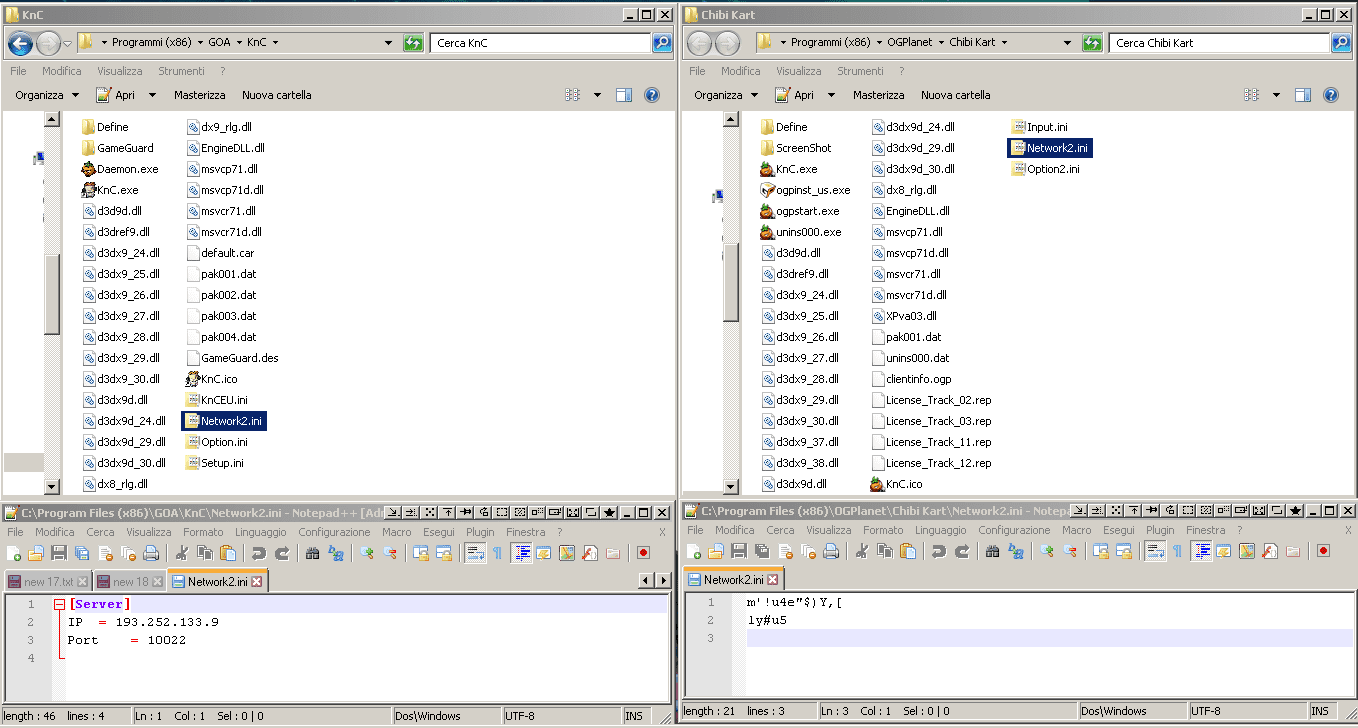Click Print icon in KnC Notepad++ toolbar

tap(151, 552)
